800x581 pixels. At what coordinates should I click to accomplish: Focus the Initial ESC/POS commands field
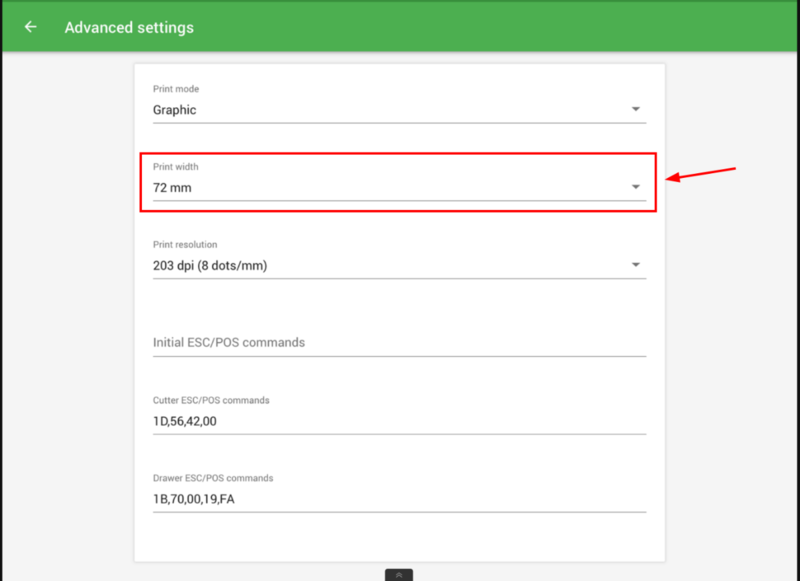[399, 343]
